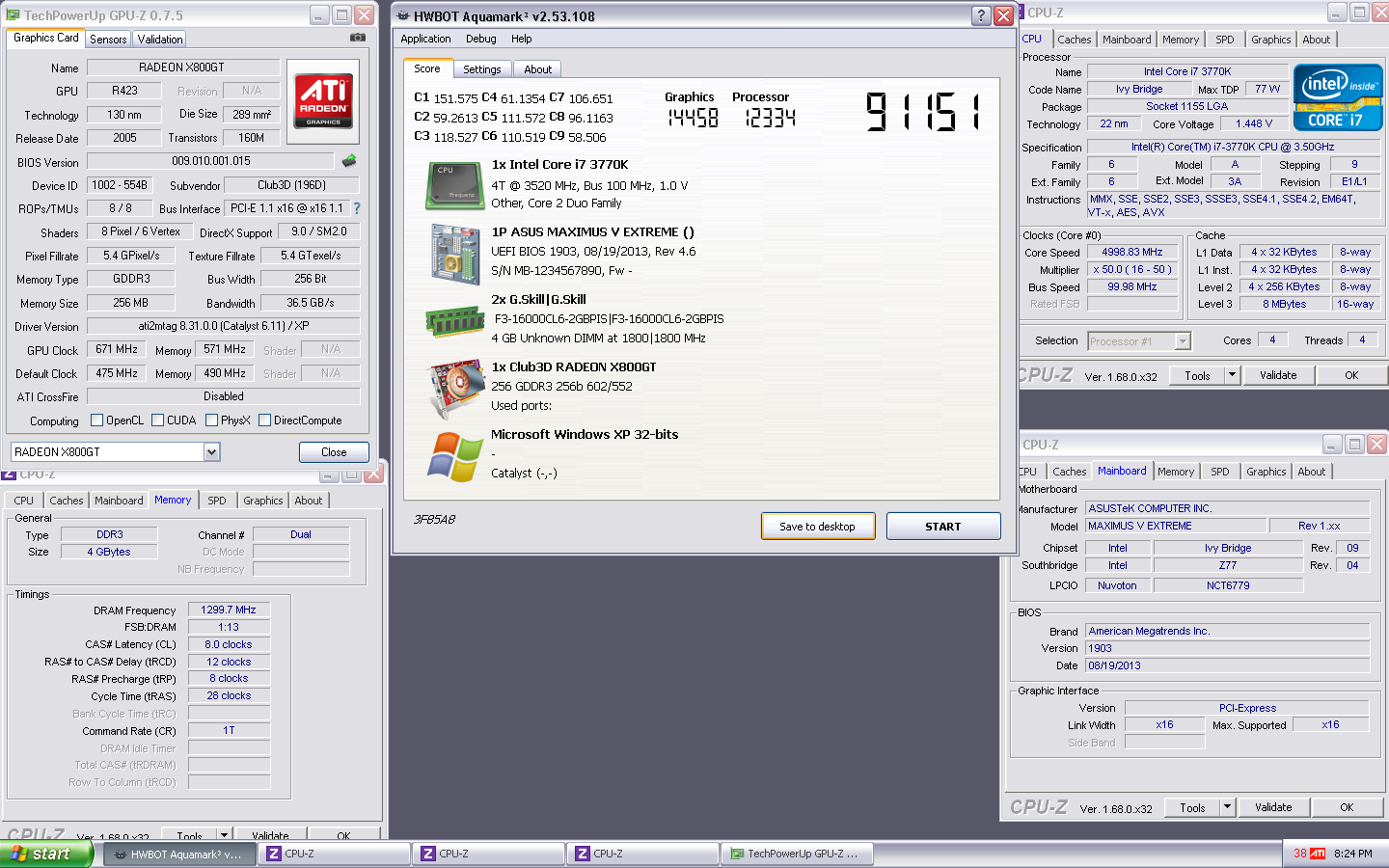Click the CAS# Latency value 8.0 clocks
Image resolution: width=1389 pixels, height=868 pixels.
(x=229, y=644)
